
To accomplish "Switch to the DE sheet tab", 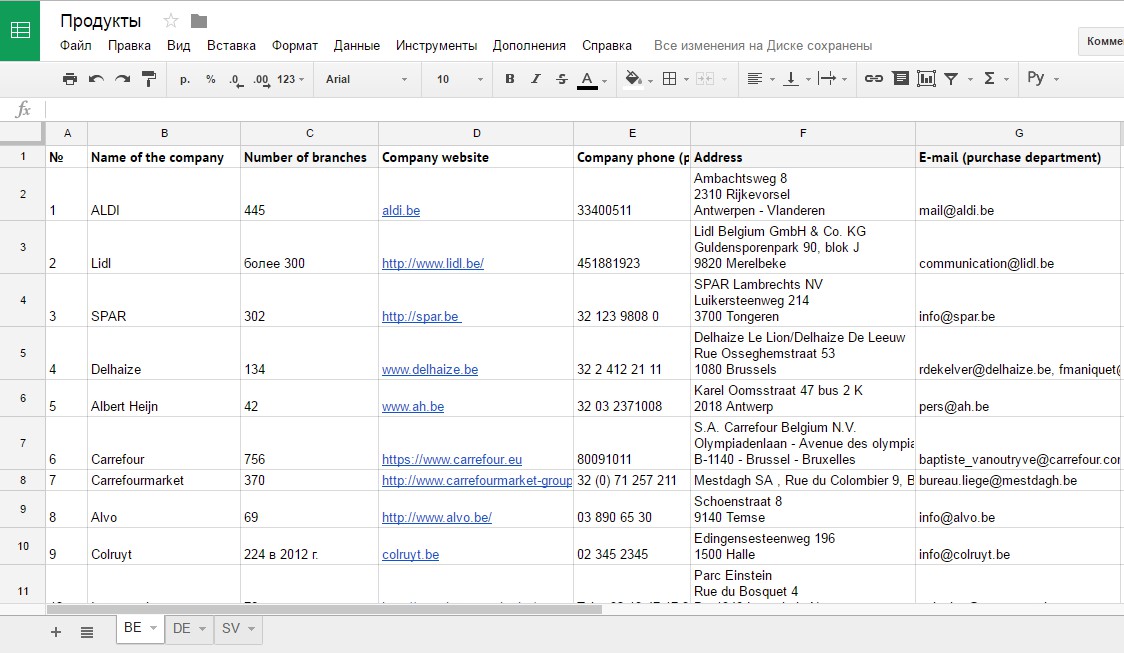I will (181, 629).
